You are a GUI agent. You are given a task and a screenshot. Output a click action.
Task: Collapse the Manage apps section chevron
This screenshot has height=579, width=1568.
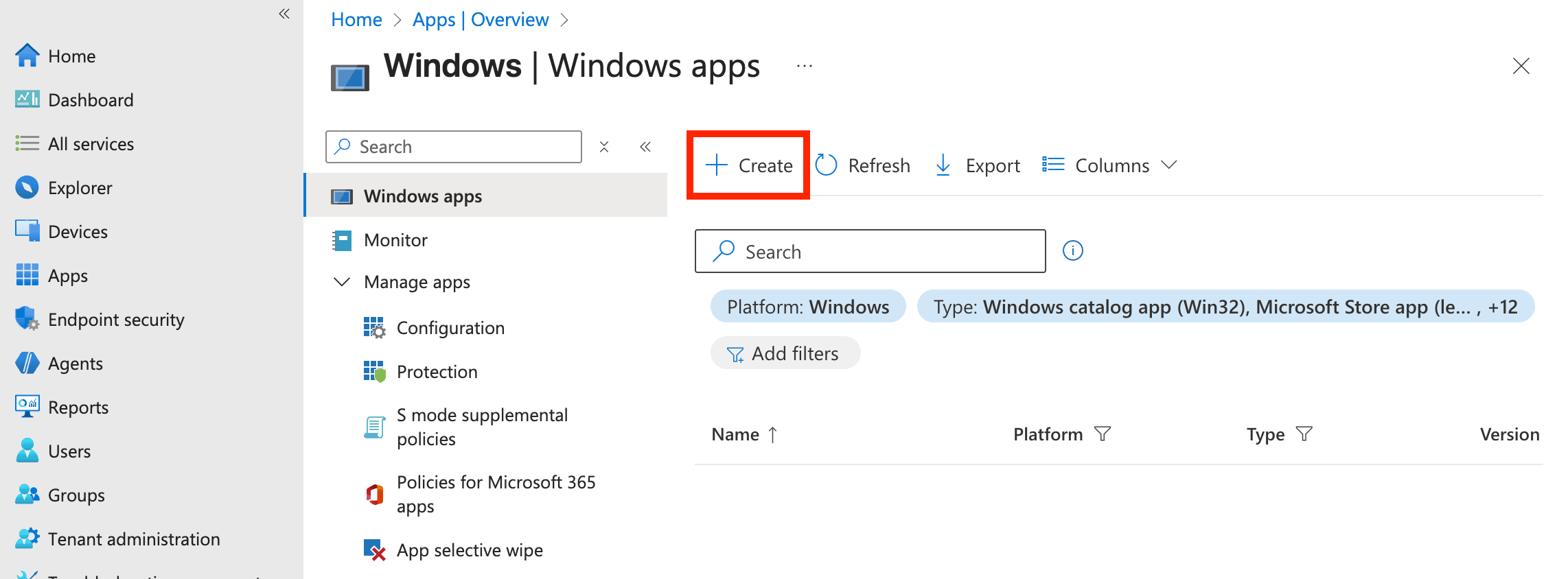coord(342,282)
